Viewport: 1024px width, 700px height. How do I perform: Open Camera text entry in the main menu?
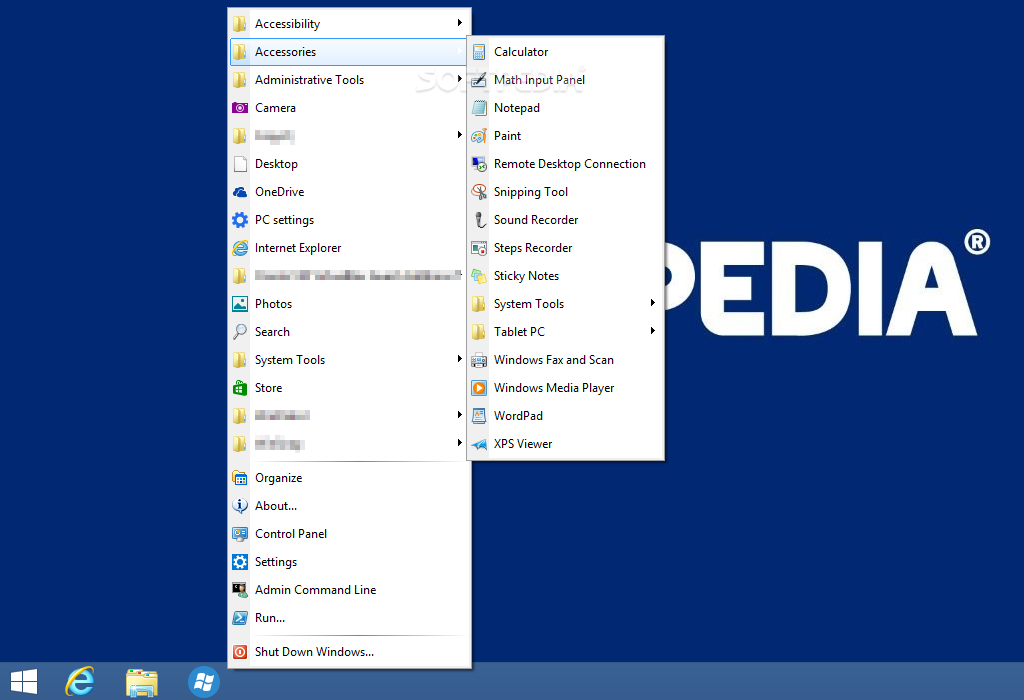coord(275,108)
